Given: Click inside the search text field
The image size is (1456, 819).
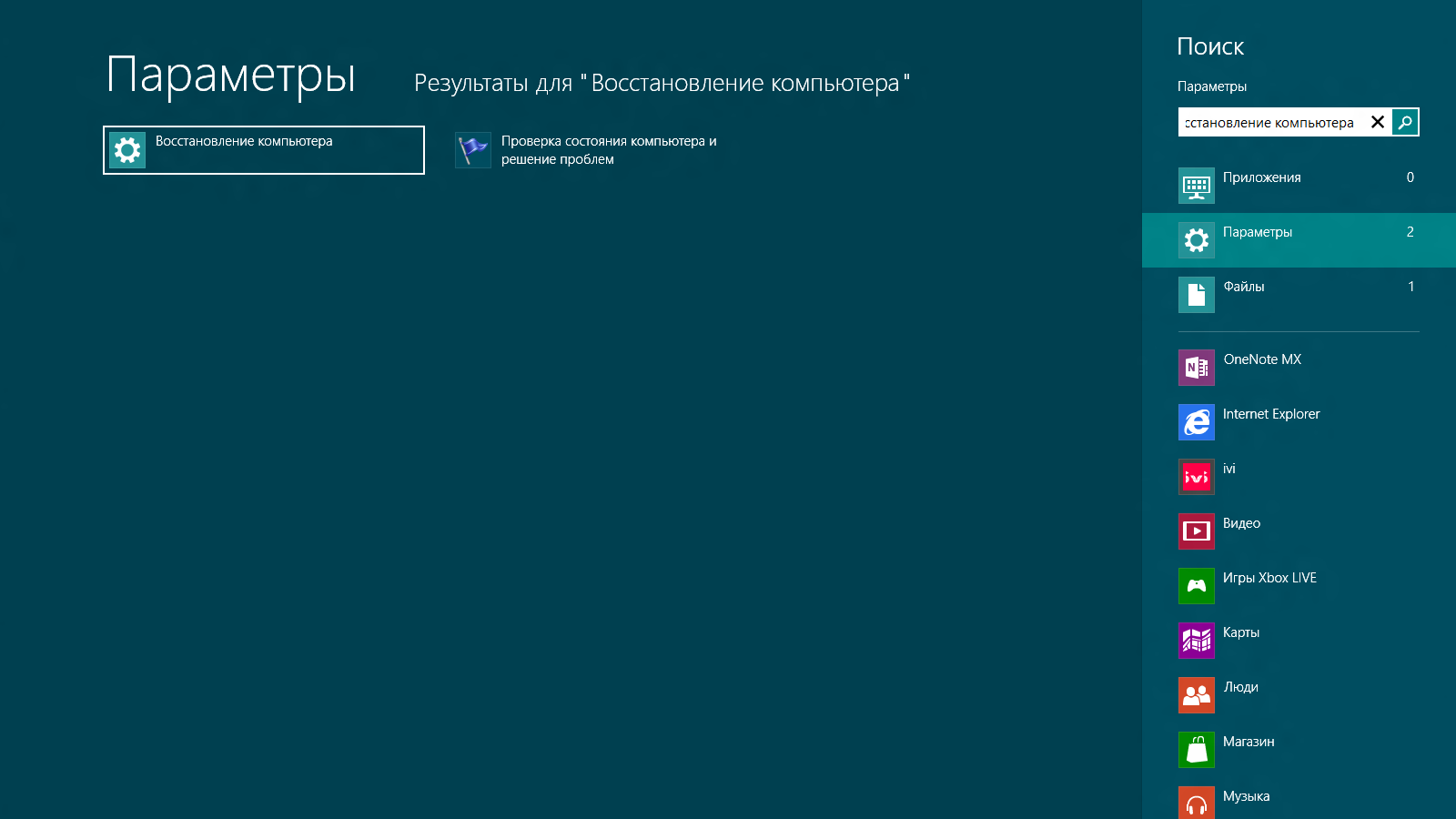Looking at the screenshot, I should (1271, 122).
